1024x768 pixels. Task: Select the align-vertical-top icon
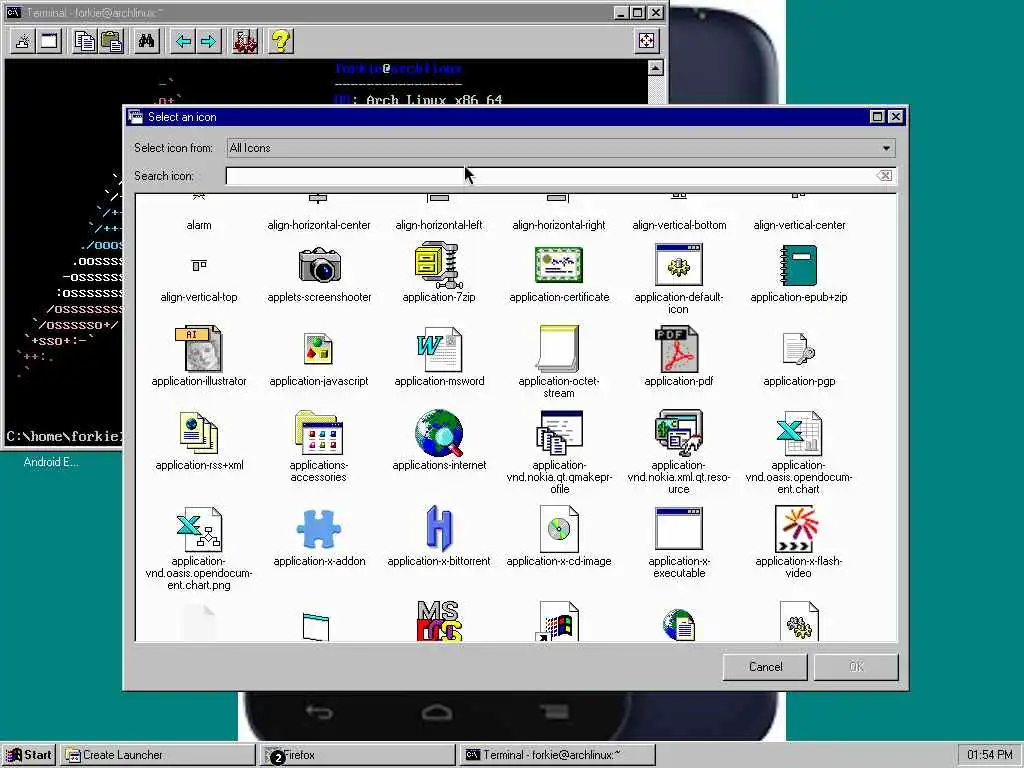(199, 265)
